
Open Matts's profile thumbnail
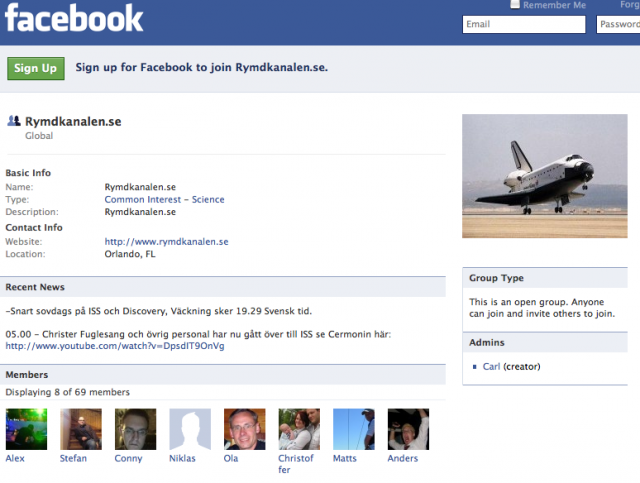[x=354, y=429]
